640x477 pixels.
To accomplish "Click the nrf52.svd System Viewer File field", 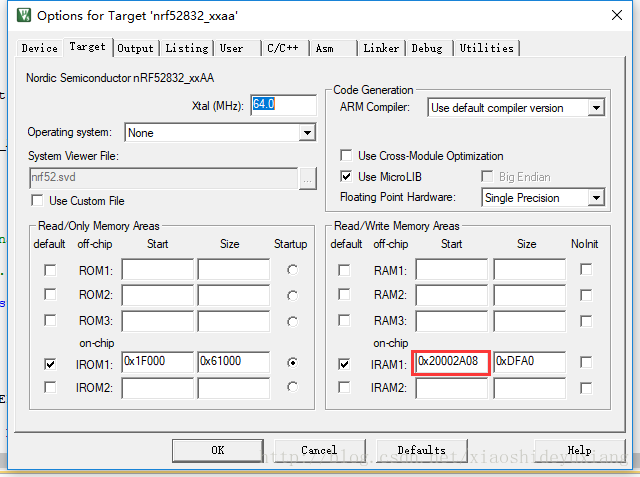I will pyautogui.click(x=164, y=178).
